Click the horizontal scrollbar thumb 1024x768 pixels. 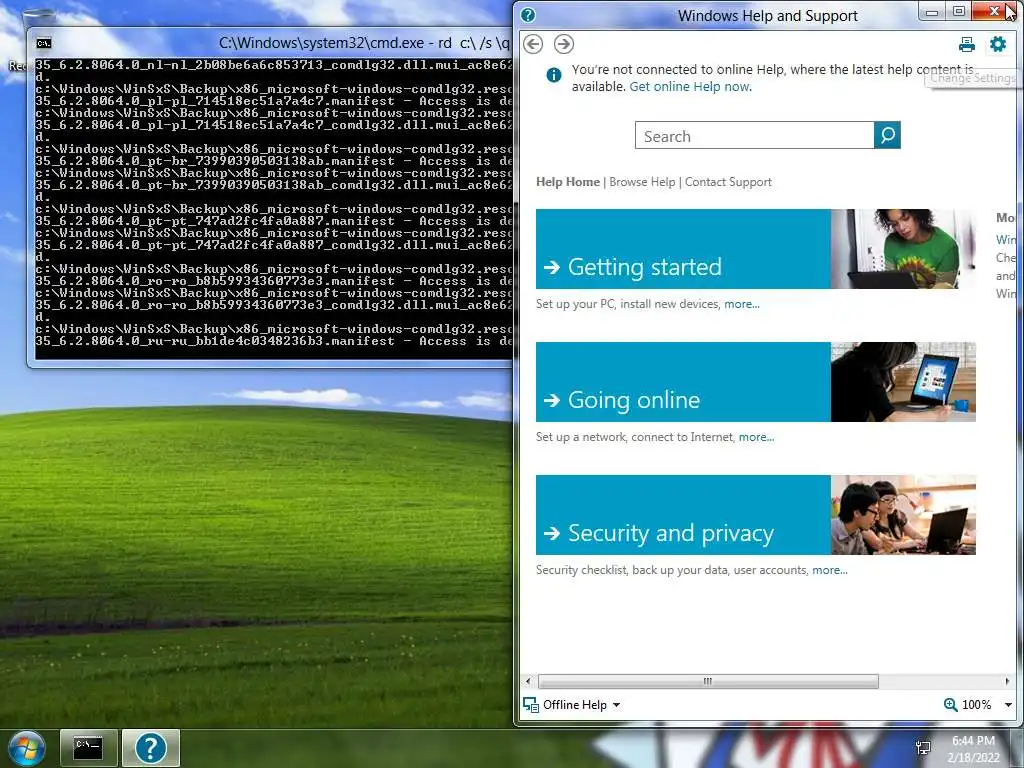pos(708,681)
